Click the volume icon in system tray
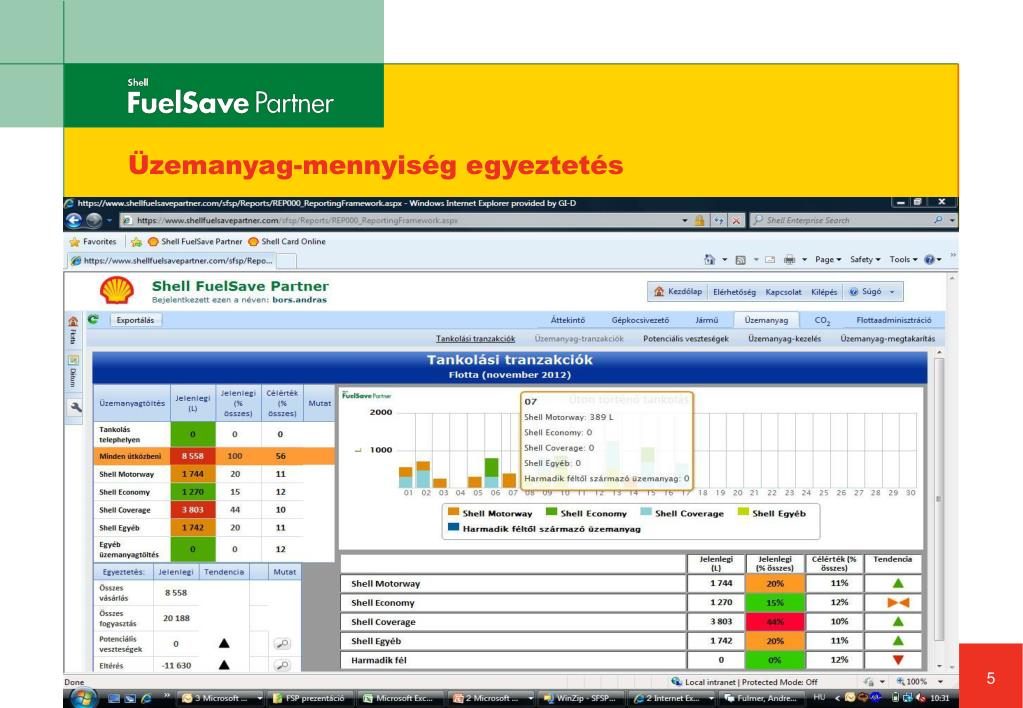The image size is (1023, 708). (922, 698)
